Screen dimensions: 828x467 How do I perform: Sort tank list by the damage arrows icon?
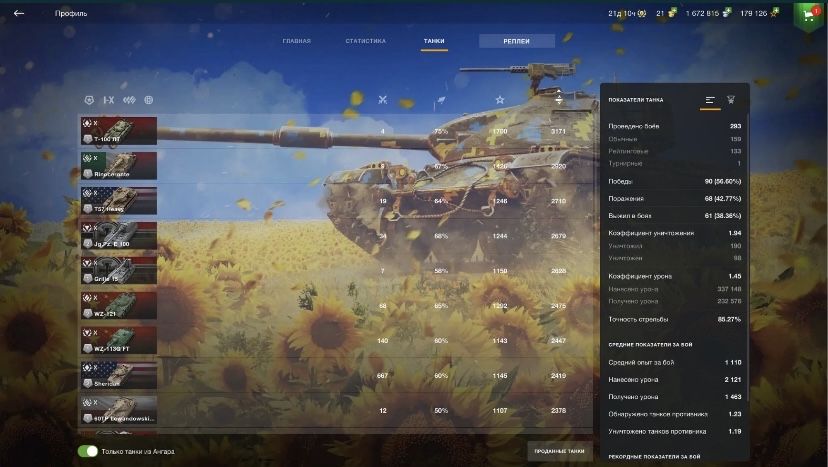pos(559,97)
